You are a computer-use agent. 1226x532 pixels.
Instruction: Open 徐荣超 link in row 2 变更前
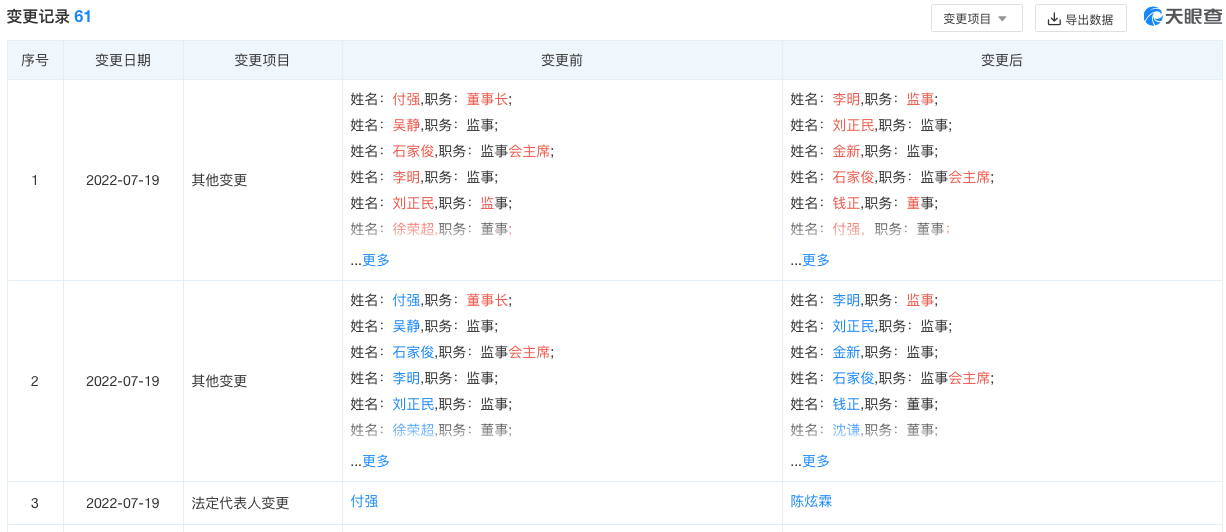413,430
